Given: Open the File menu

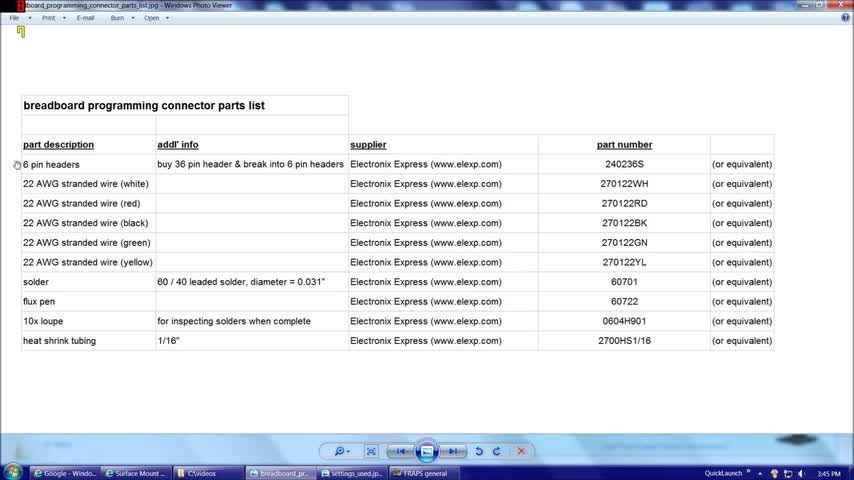Looking at the screenshot, I should [14, 18].
